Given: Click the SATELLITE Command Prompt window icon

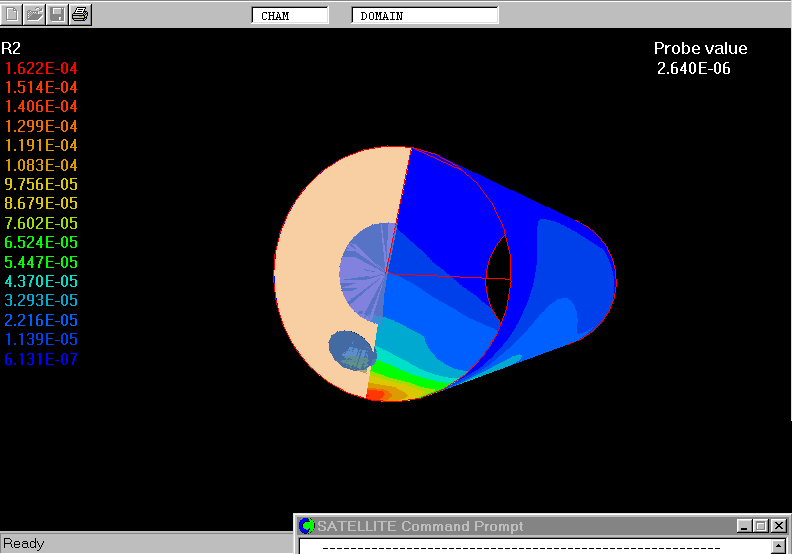Looking at the screenshot, I should 308,526.
